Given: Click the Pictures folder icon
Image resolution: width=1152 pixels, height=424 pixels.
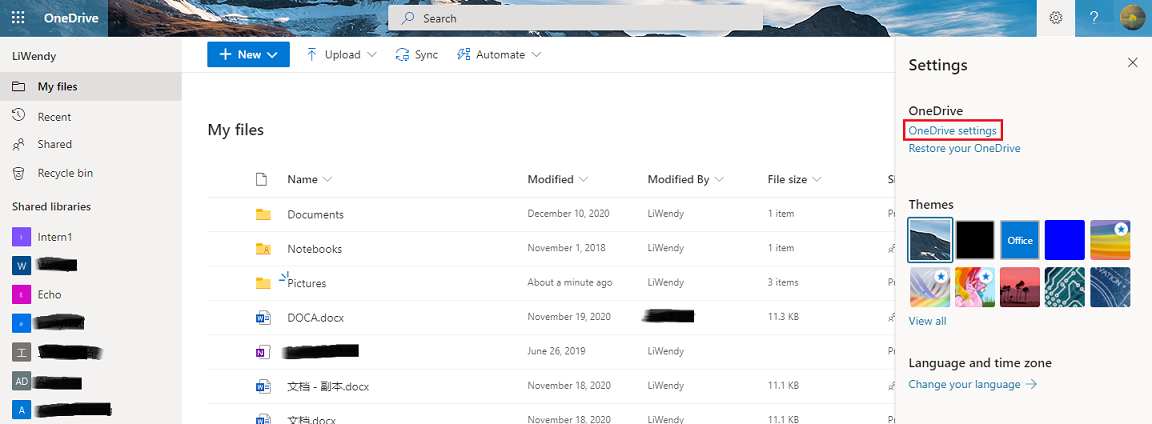Looking at the screenshot, I should 262,283.
